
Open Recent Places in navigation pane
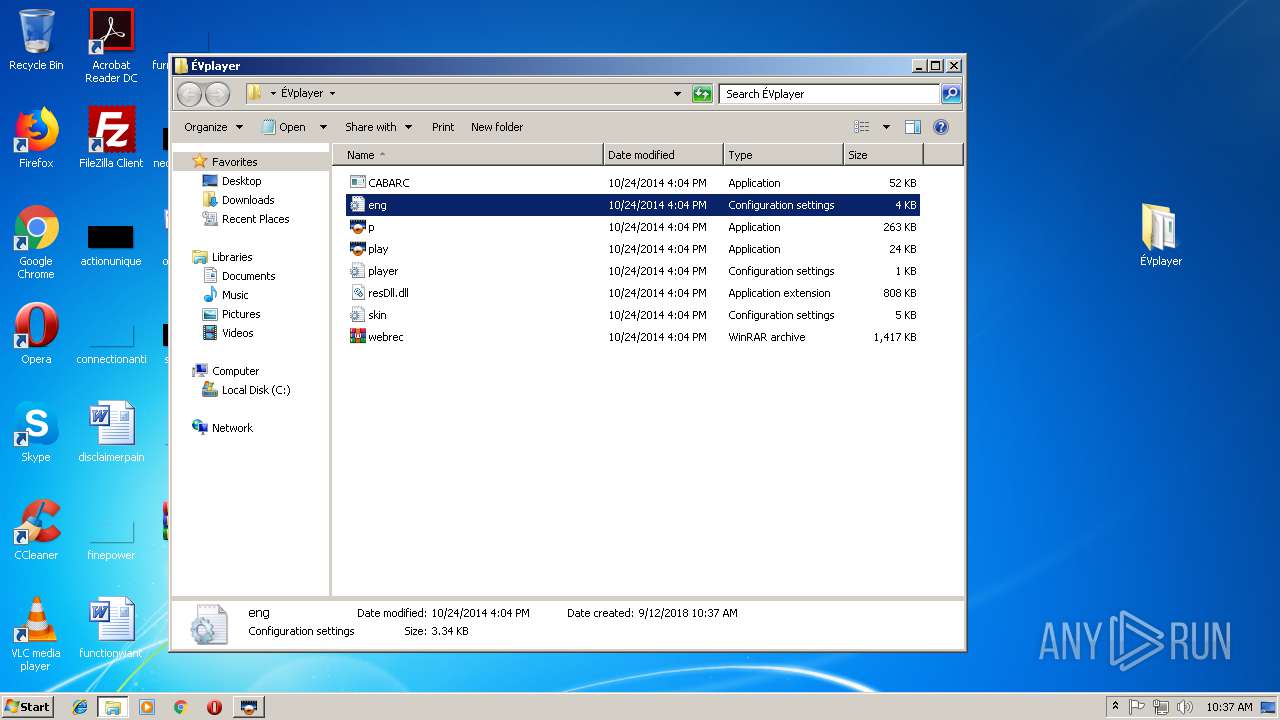coord(246,219)
